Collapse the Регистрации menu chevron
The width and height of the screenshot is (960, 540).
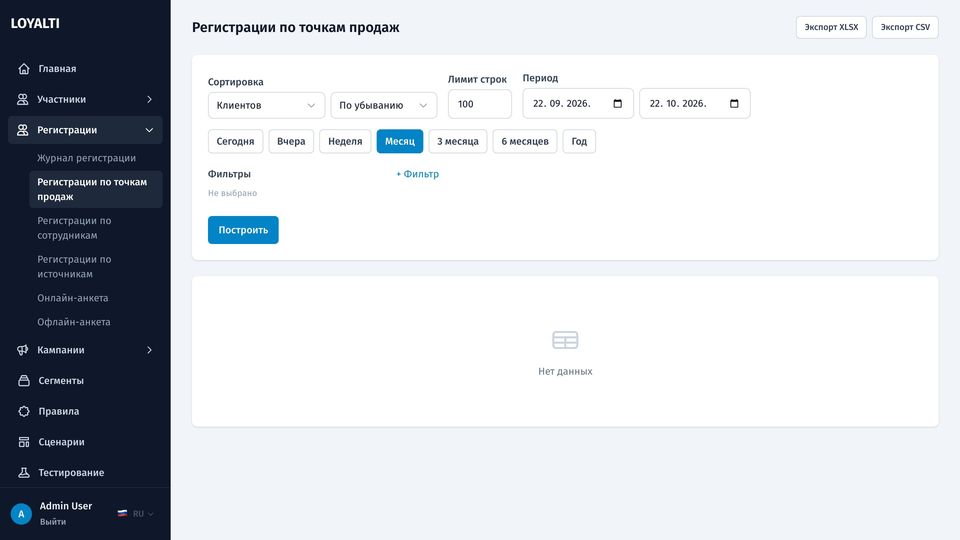tap(149, 130)
